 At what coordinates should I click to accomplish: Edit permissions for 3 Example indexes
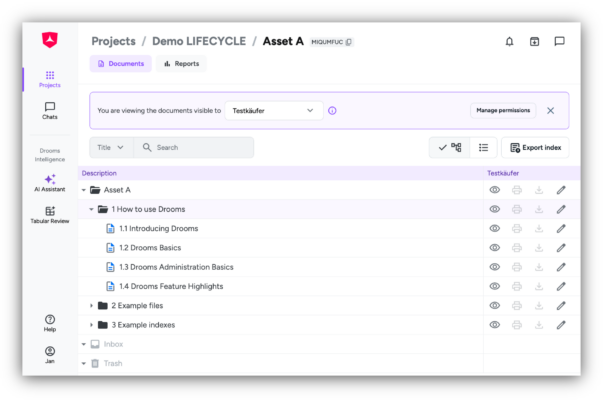click(x=561, y=325)
